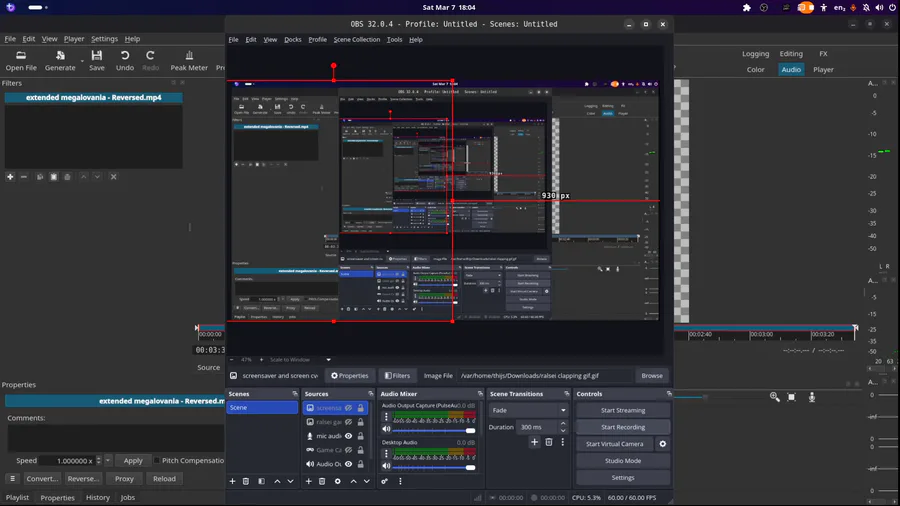Add a new source in OBS Sources dock

click(308, 481)
